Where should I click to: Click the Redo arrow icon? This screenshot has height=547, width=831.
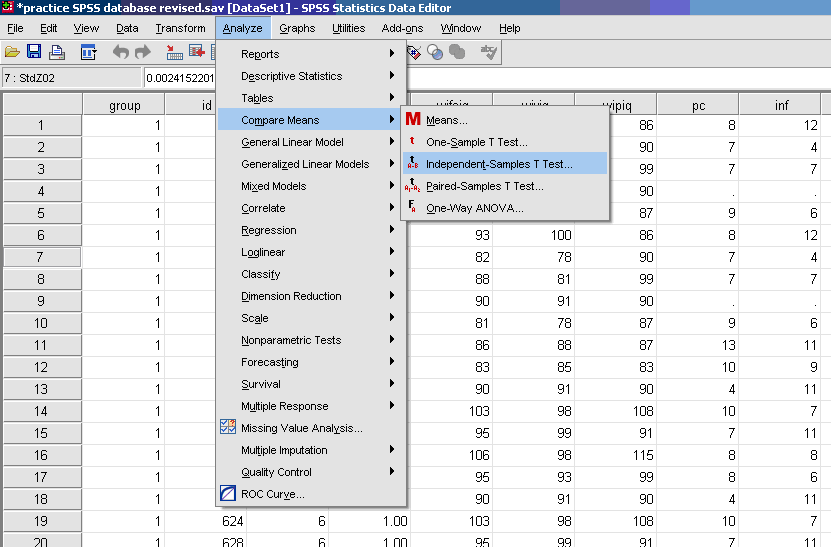point(142,52)
